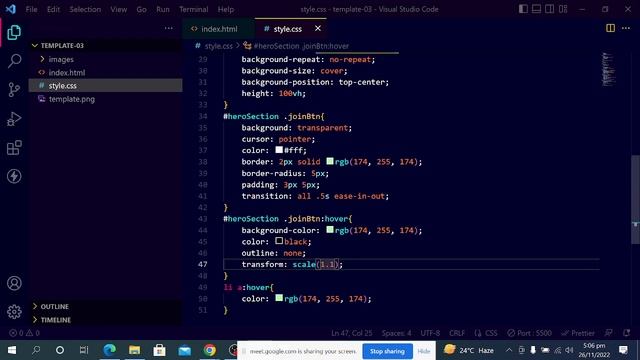Open the Search view in activity bar
The image size is (640, 360).
14,61
